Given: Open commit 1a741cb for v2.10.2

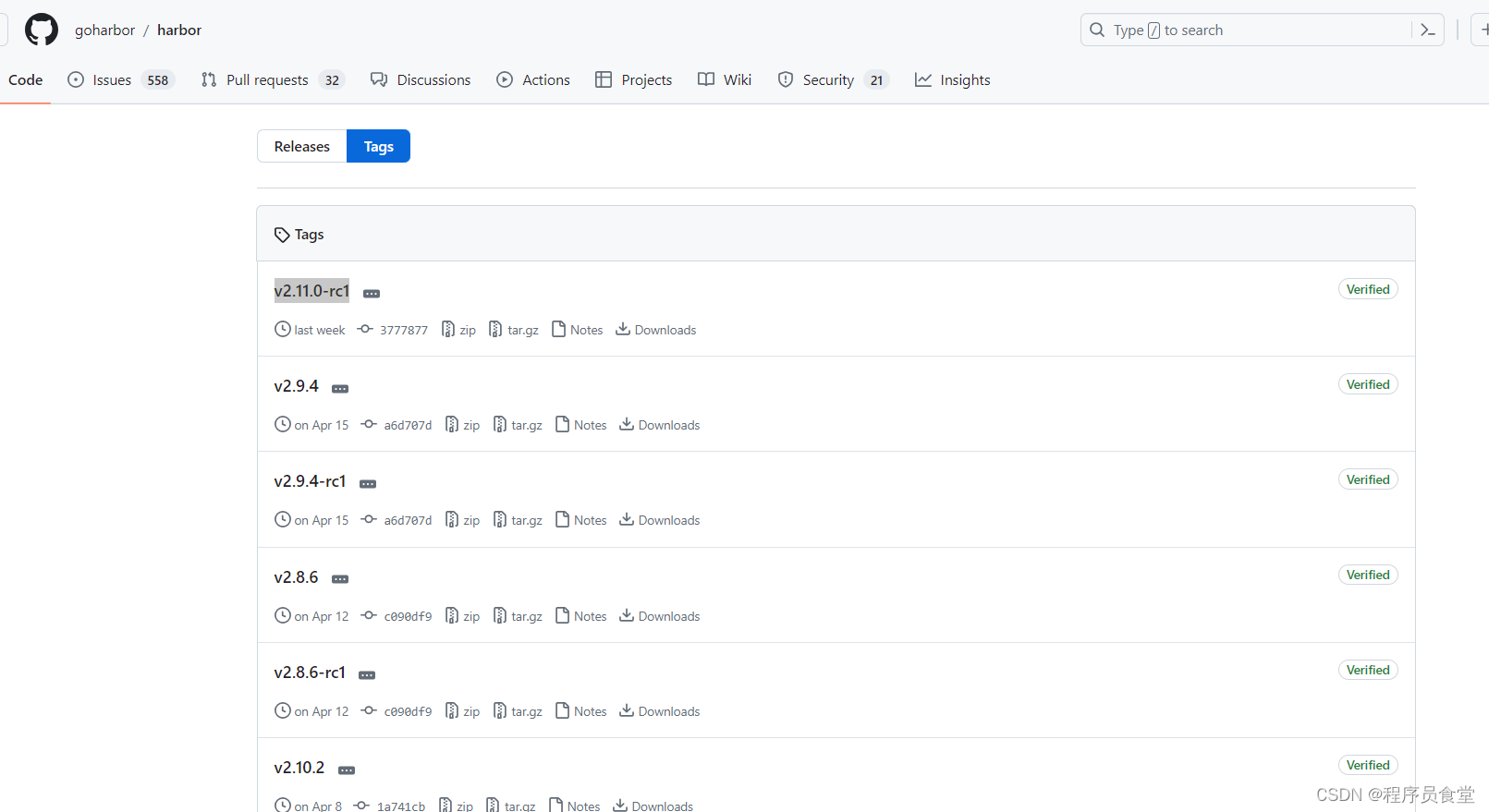Looking at the screenshot, I should pyautogui.click(x=389, y=806).
